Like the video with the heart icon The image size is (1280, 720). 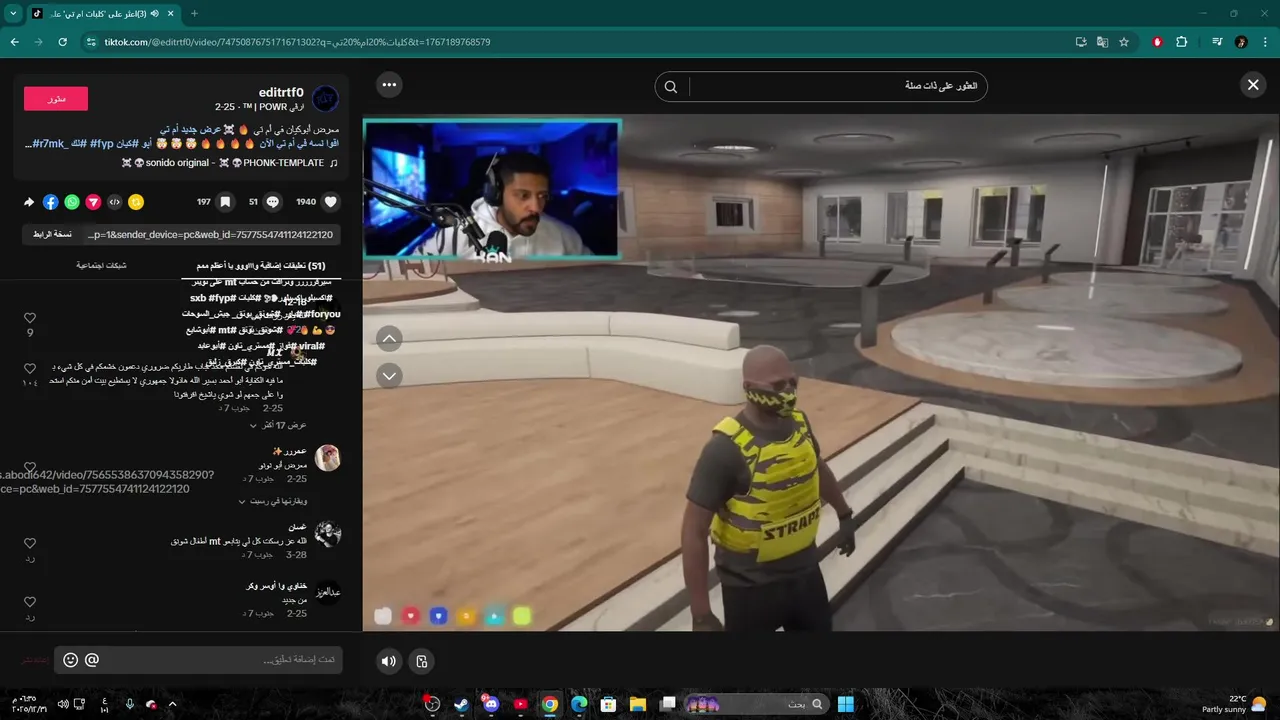(331, 202)
